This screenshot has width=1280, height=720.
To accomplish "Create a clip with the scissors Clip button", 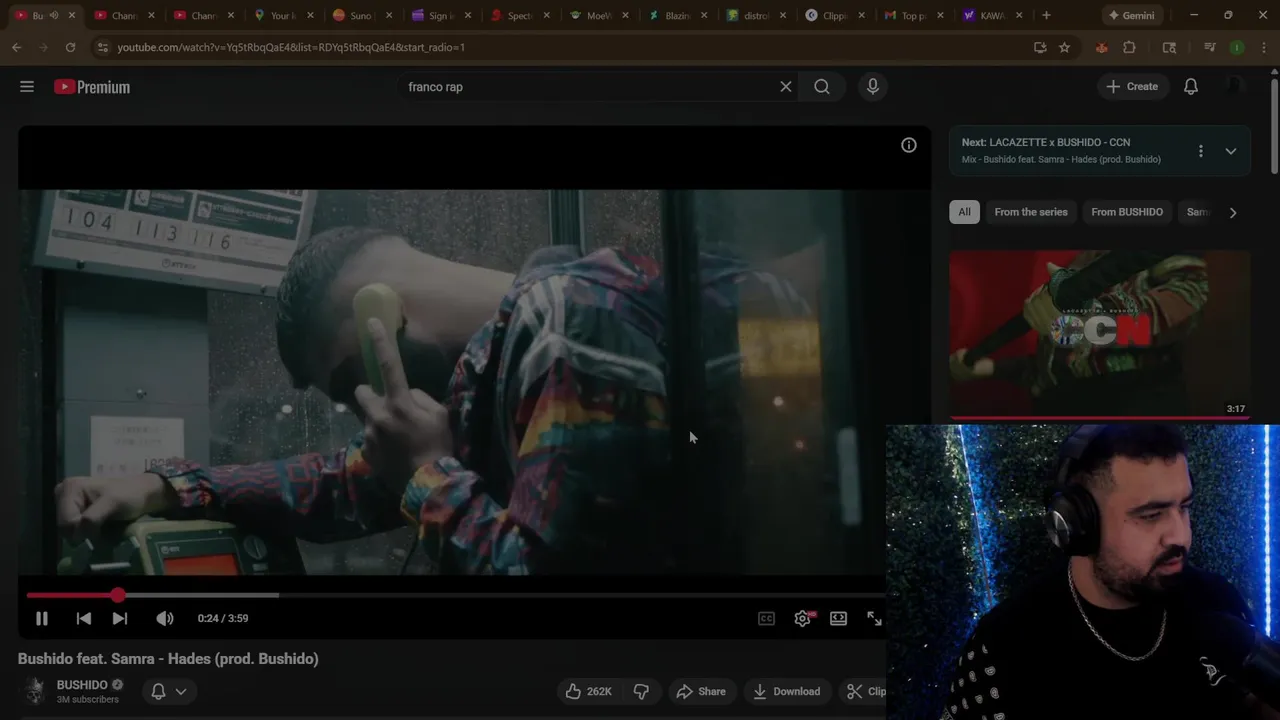I will [x=866, y=691].
